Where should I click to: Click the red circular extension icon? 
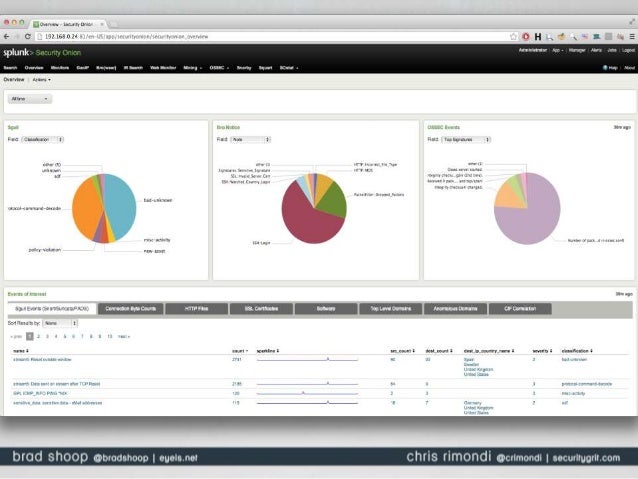526,37
